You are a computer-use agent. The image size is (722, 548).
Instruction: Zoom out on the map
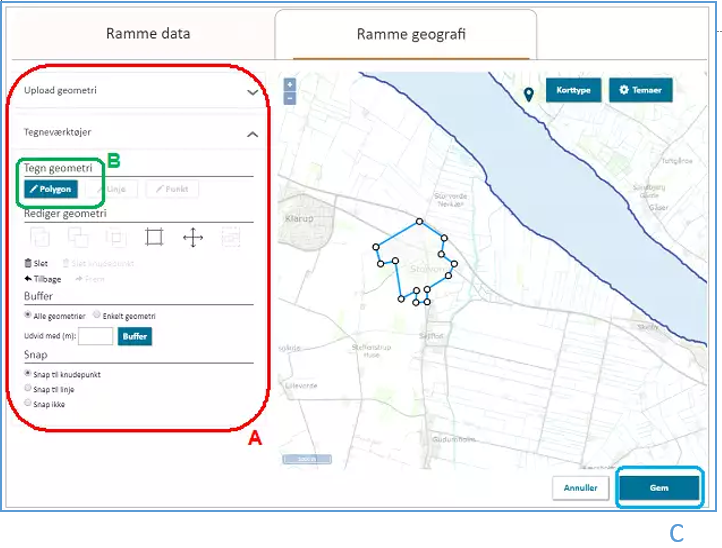tap(290, 98)
